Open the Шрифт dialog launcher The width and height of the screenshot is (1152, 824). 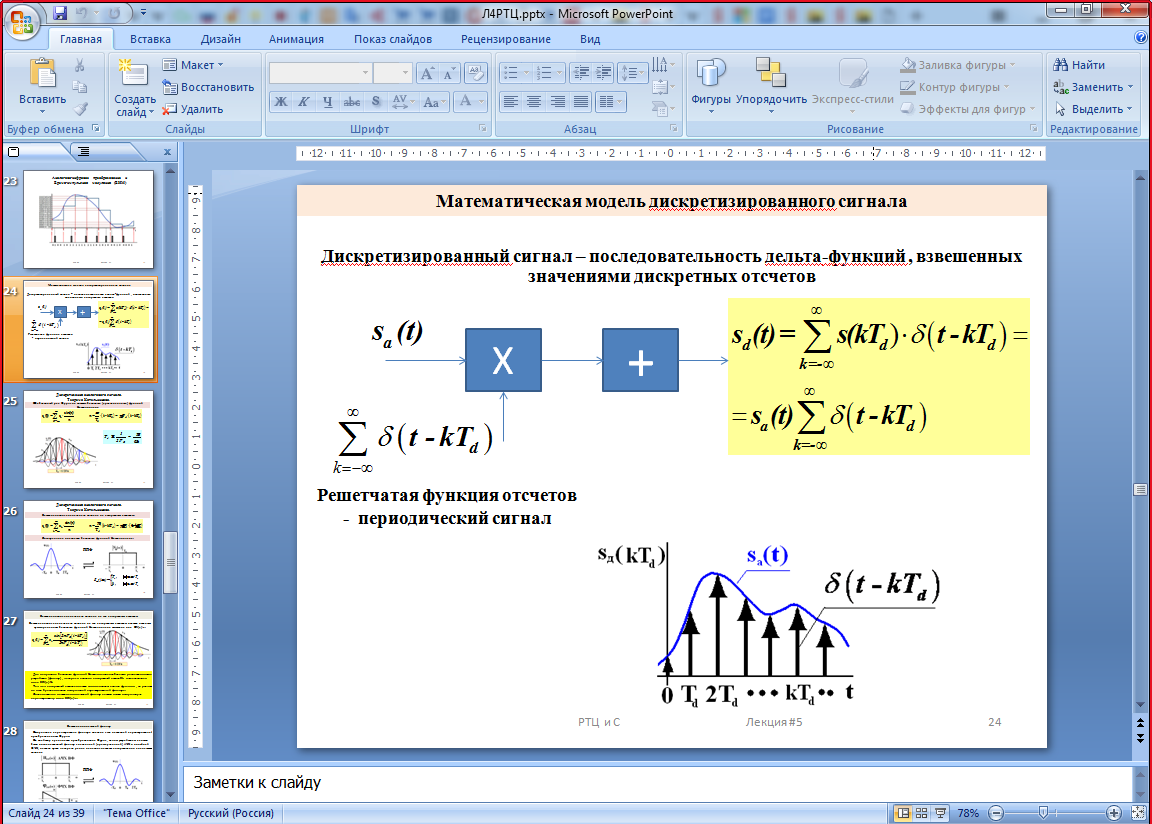[483, 129]
